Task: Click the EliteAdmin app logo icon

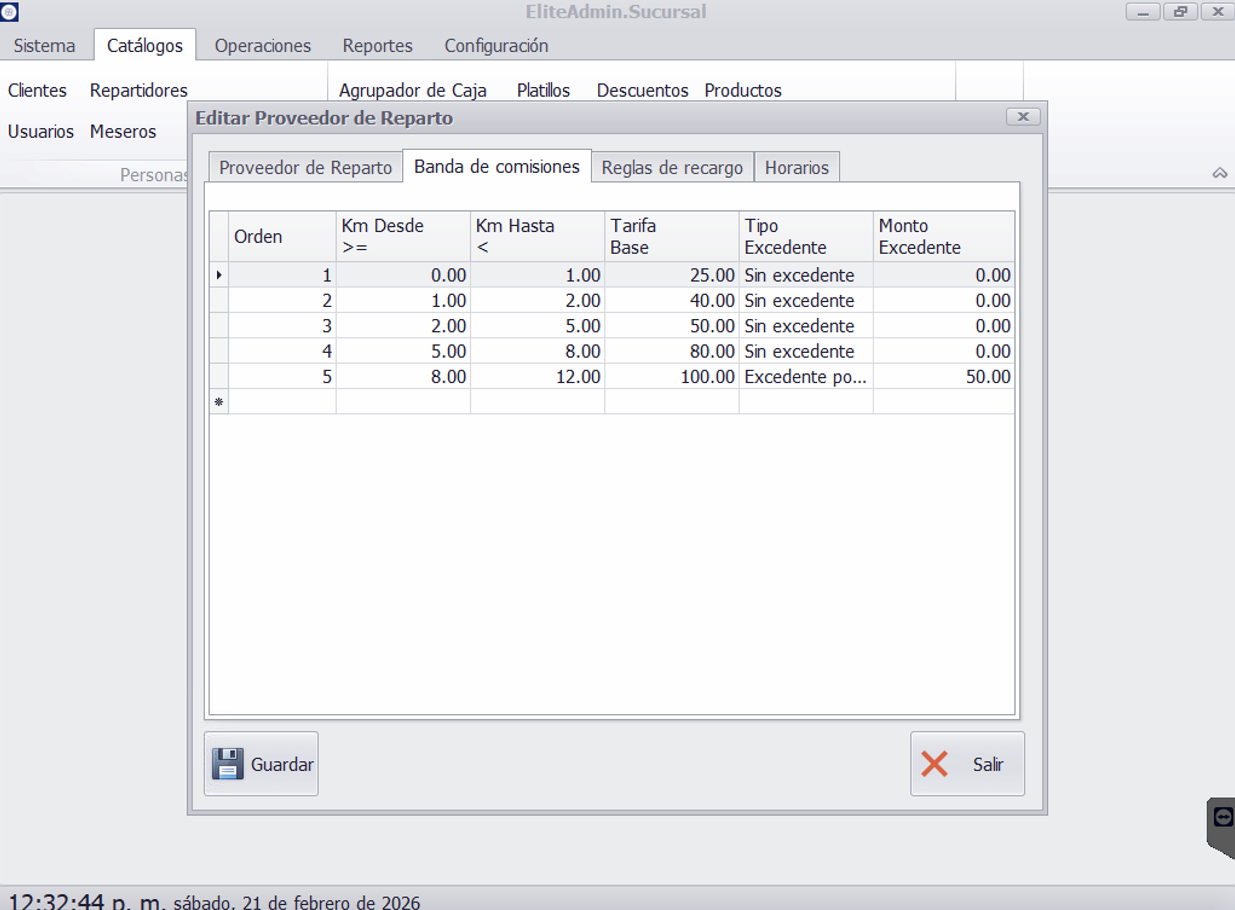Action: pos(9,12)
